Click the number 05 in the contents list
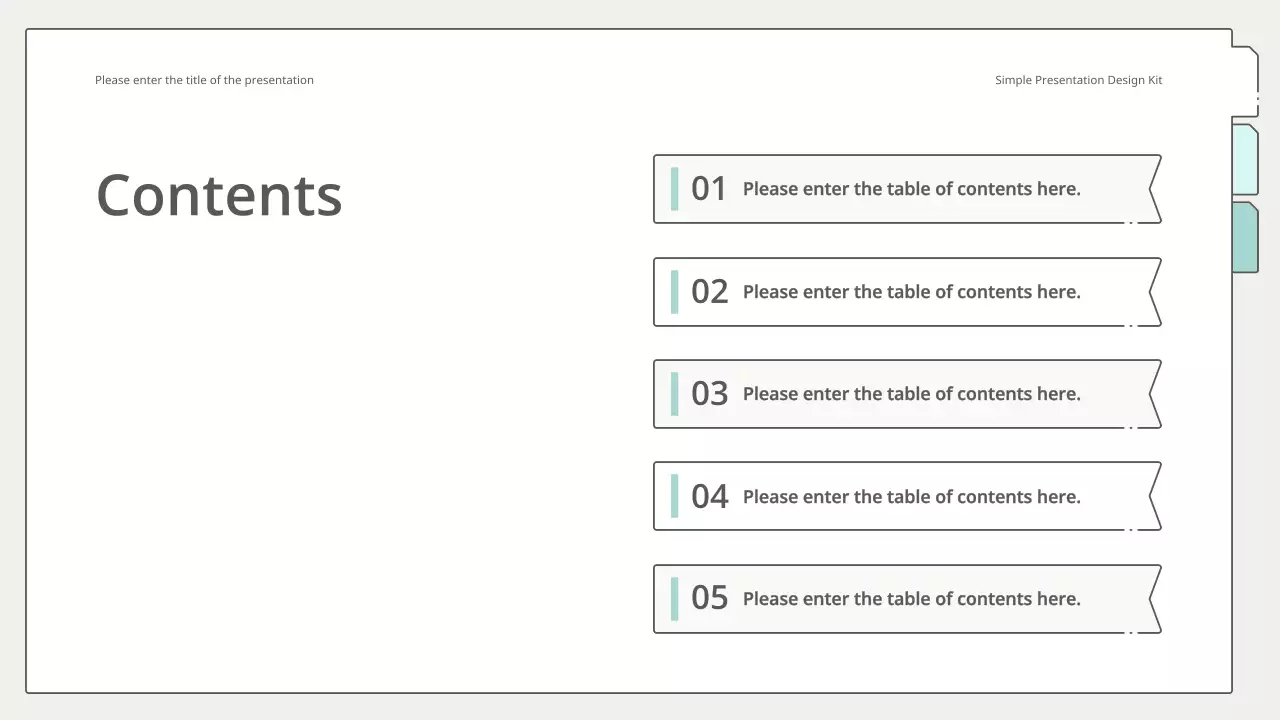 click(x=709, y=599)
